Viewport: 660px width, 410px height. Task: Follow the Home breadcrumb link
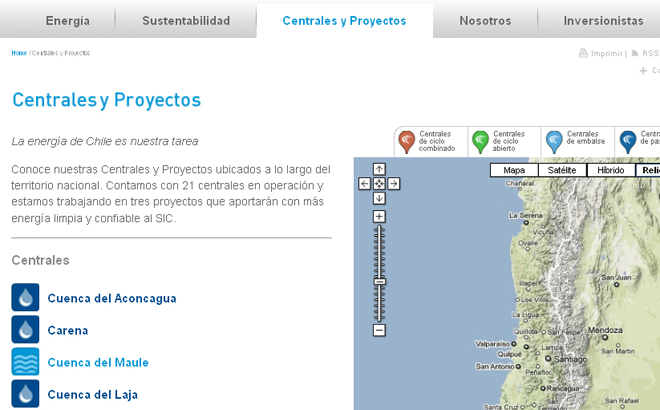point(19,53)
